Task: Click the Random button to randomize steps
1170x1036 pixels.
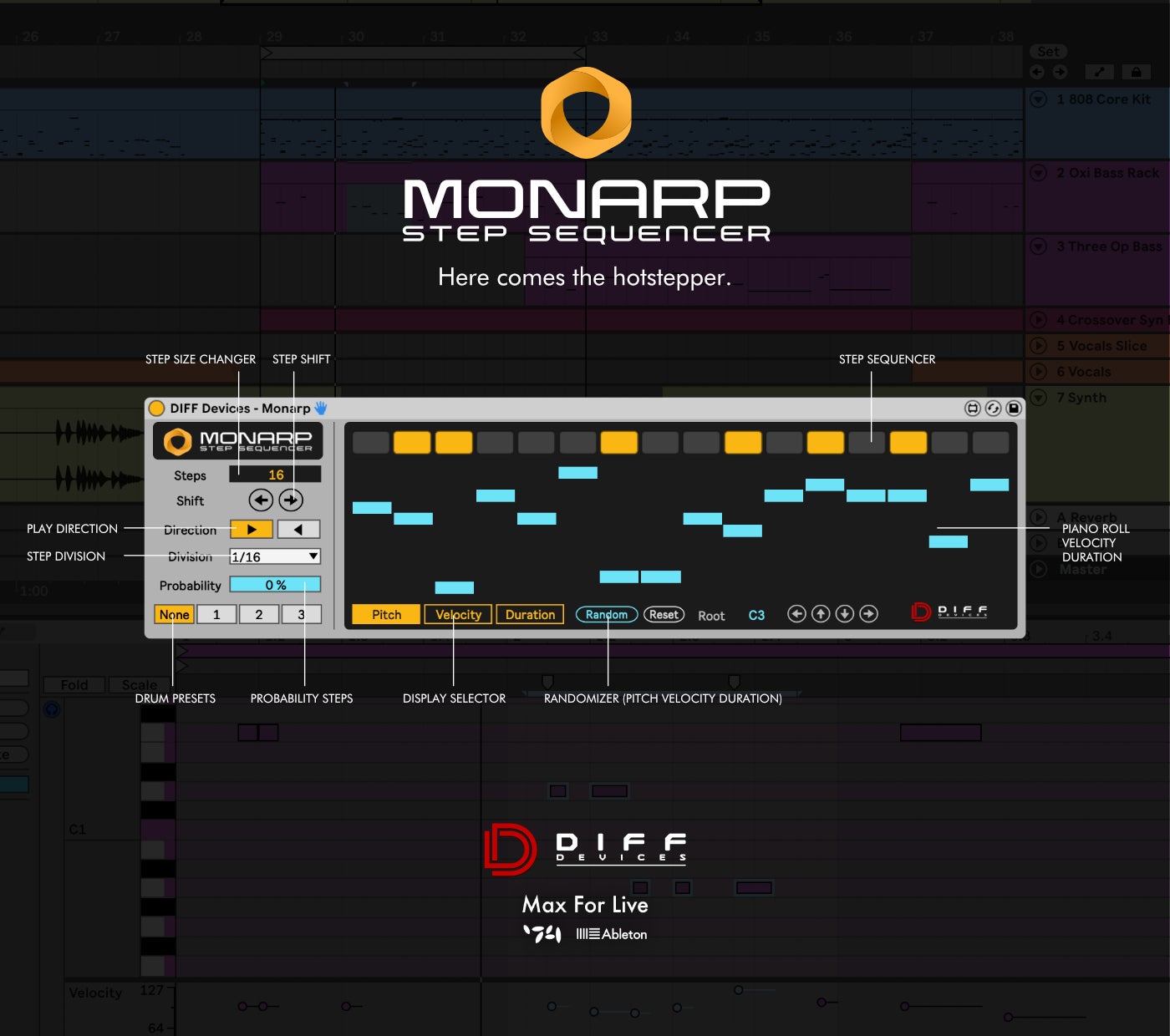Action: [x=606, y=614]
